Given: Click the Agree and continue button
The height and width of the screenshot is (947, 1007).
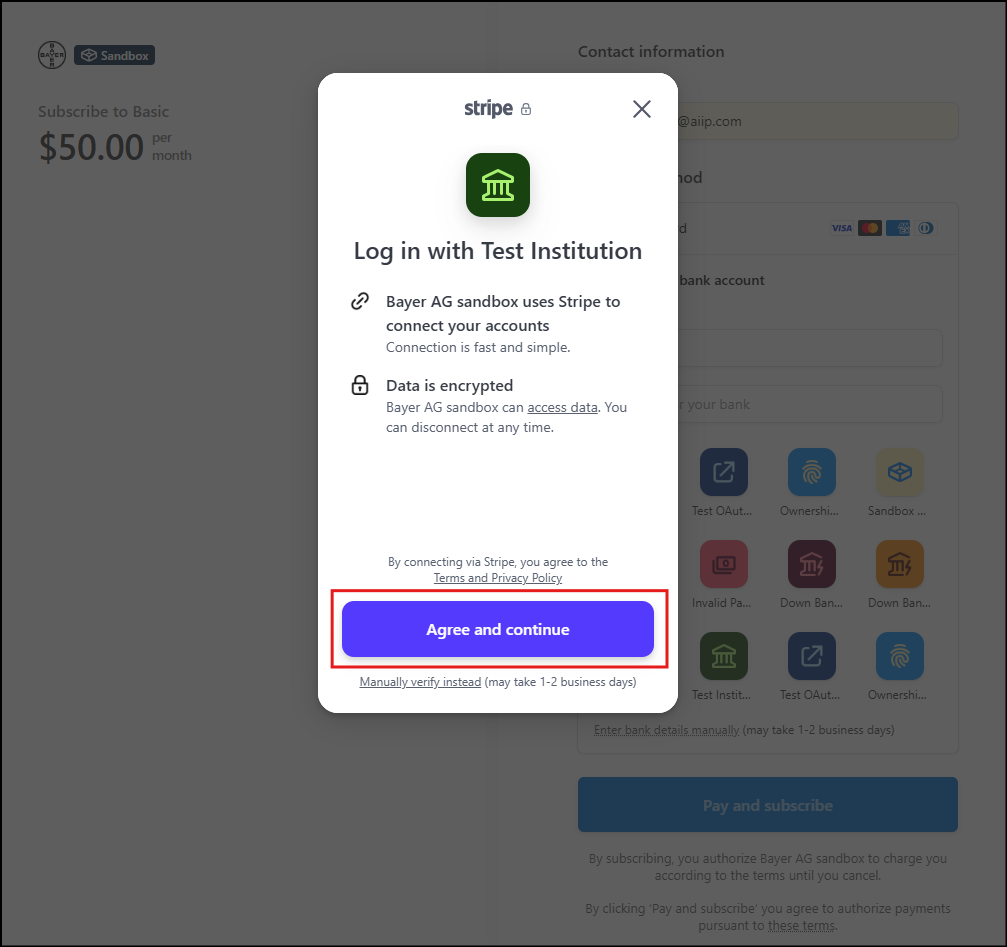Looking at the screenshot, I should tap(498, 629).
